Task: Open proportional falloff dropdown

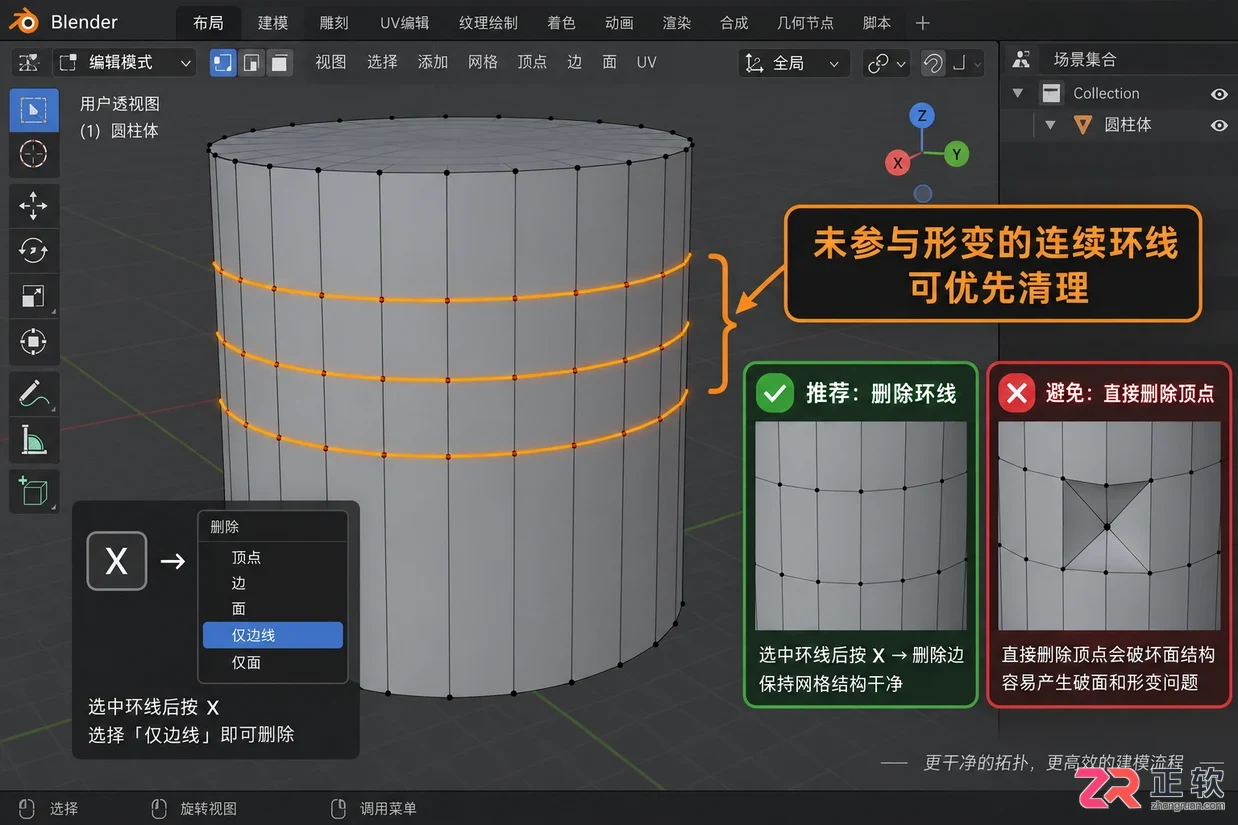Action: click(x=966, y=63)
